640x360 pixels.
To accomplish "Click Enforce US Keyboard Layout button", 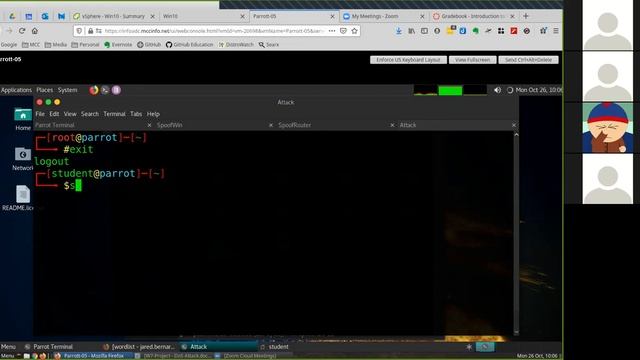I will pyautogui.click(x=408, y=60).
